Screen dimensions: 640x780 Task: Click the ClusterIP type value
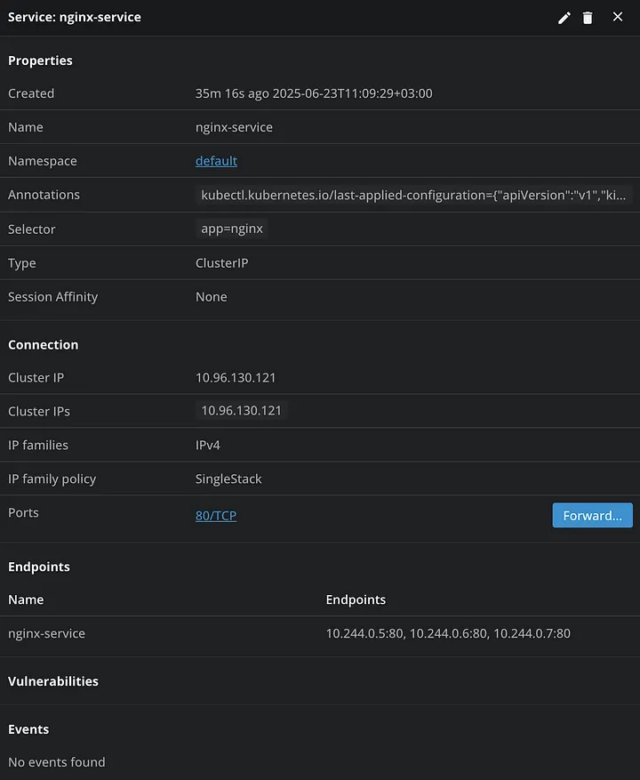pyautogui.click(x=221, y=263)
